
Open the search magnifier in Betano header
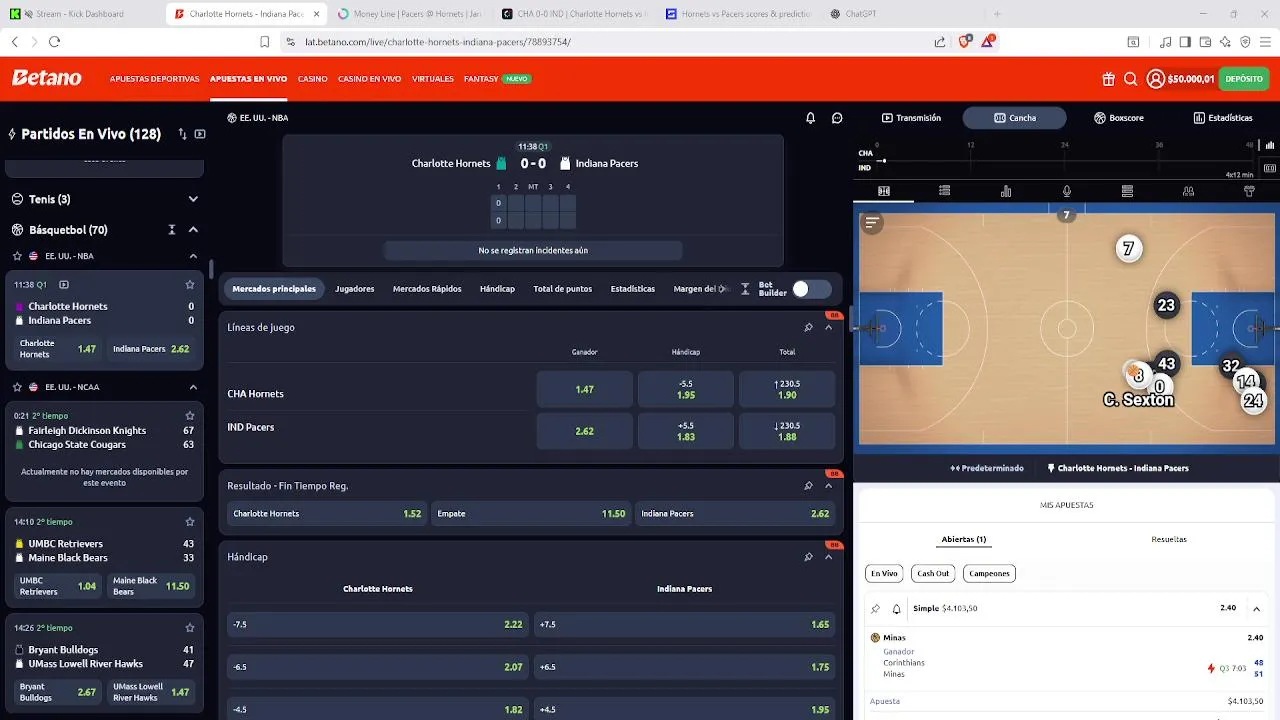(1131, 79)
